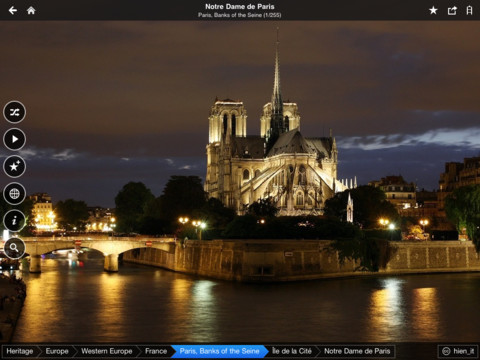This screenshot has height=360, width=480.
Task: Tap the Notre Dame cathedral photo
Action: 253,182
